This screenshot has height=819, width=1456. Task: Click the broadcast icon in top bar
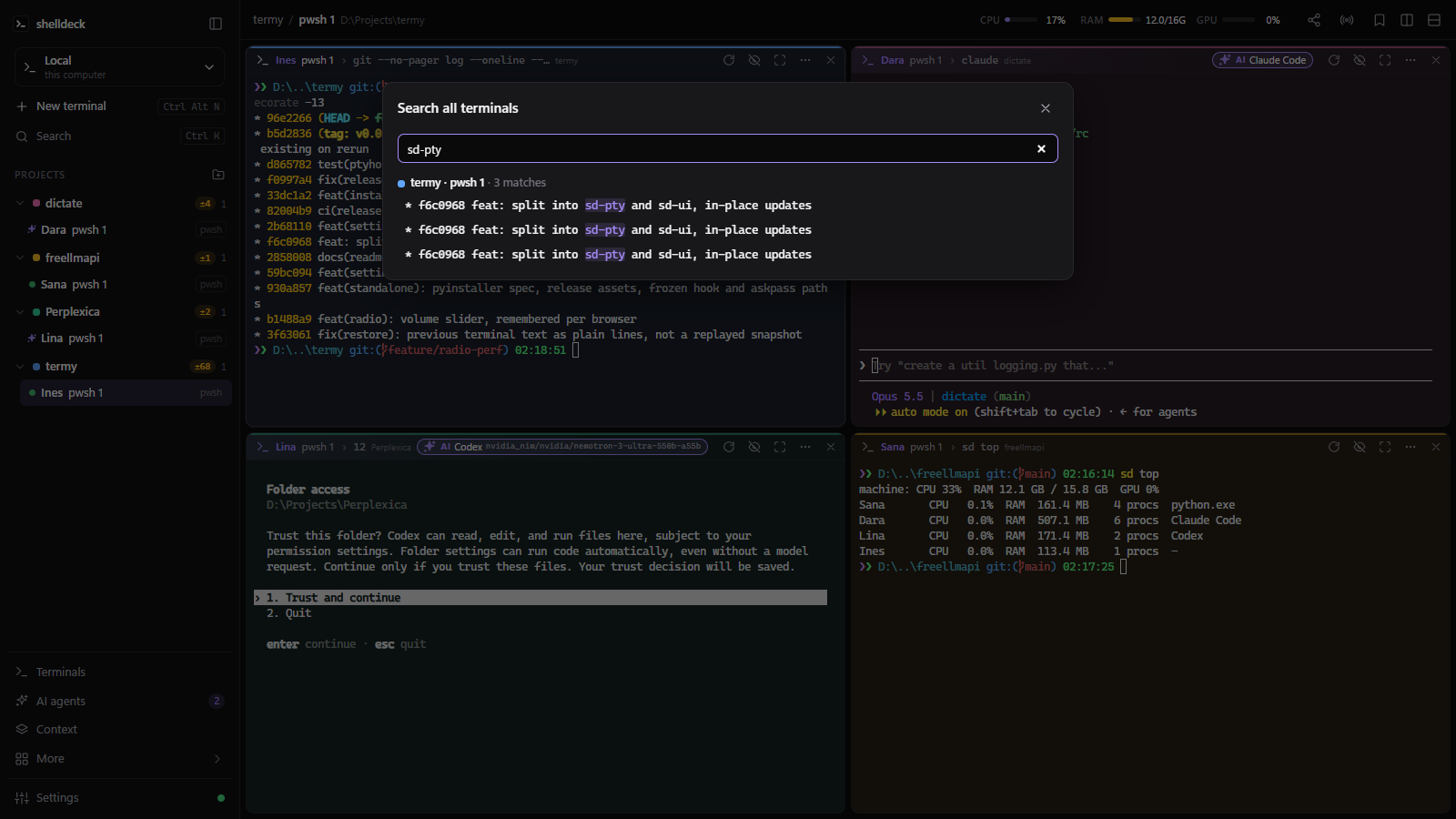point(1347,20)
